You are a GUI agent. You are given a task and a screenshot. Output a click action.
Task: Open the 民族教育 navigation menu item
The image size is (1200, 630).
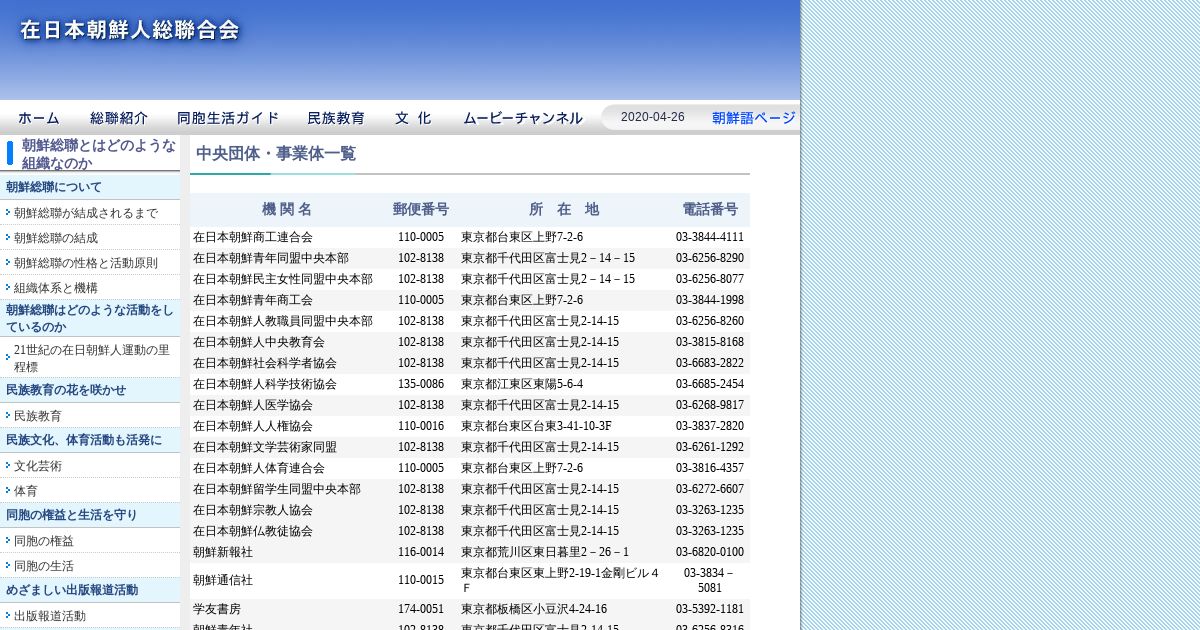pyautogui.click(x=336, y=118)
